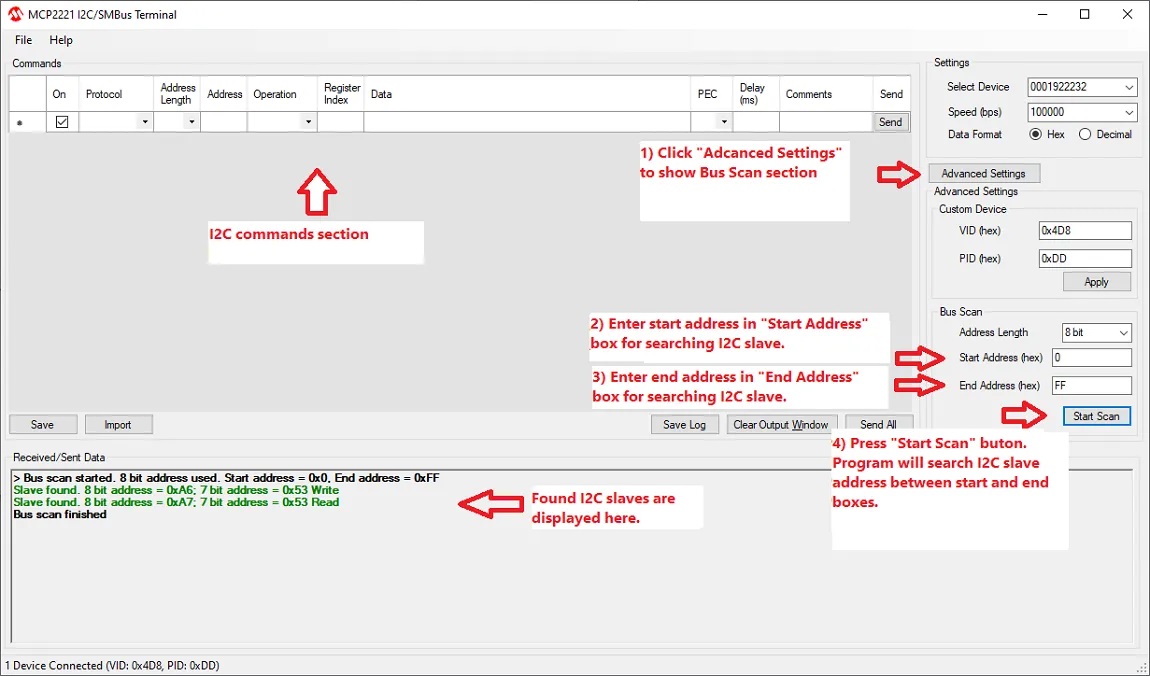This screenshot has width=1150, height=676.
Task: Click the Advanced Settings button
Action: [984, 174]
